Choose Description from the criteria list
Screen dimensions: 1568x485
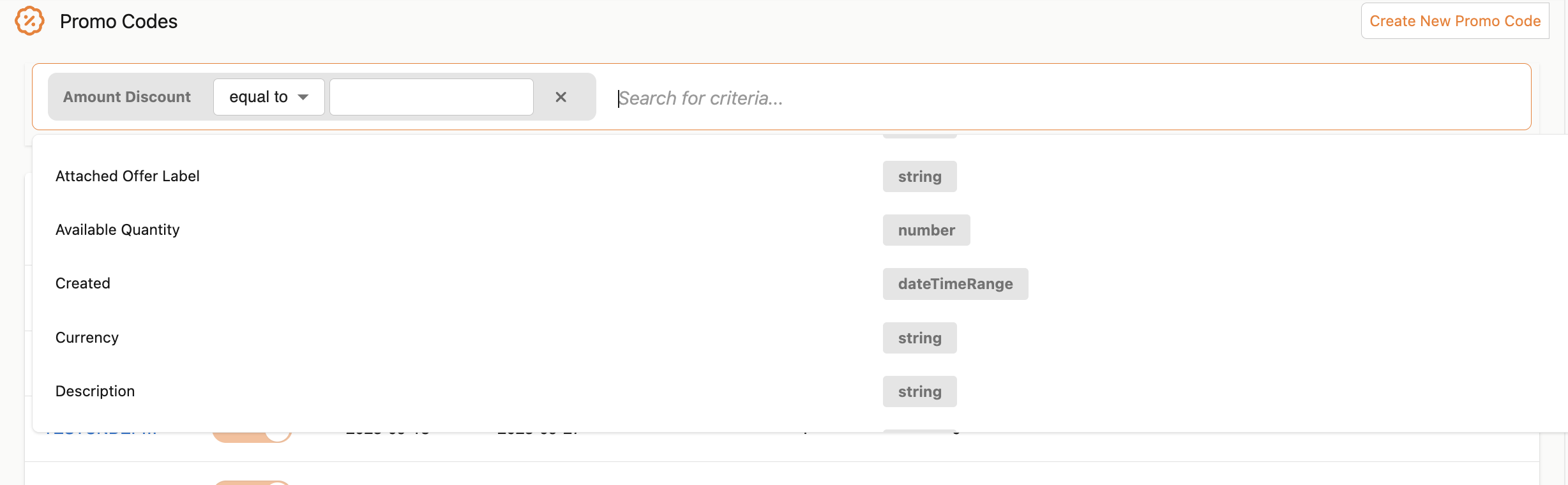[95, 391]
